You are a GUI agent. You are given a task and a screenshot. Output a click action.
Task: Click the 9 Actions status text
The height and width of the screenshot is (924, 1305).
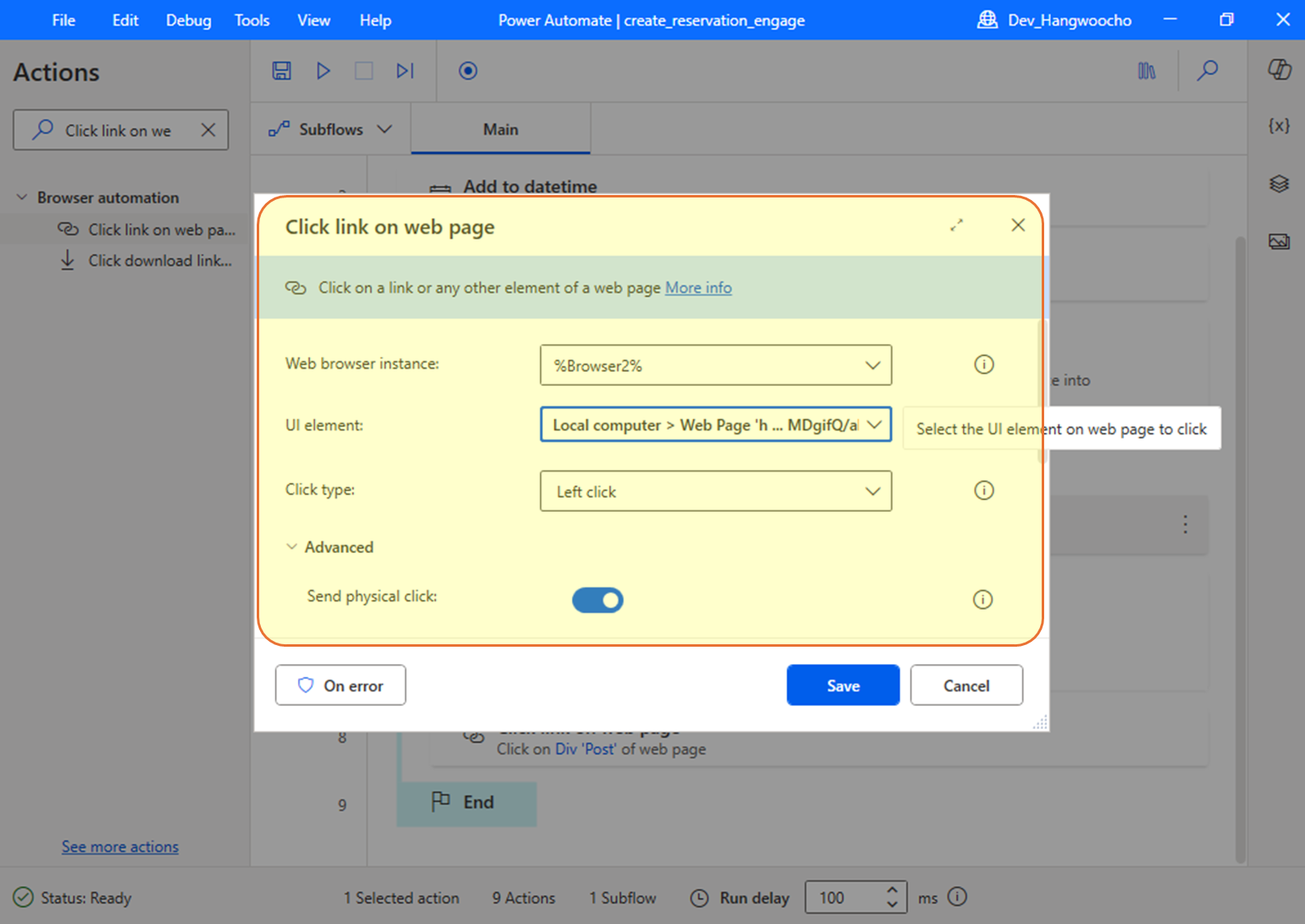tap(523, 898)
